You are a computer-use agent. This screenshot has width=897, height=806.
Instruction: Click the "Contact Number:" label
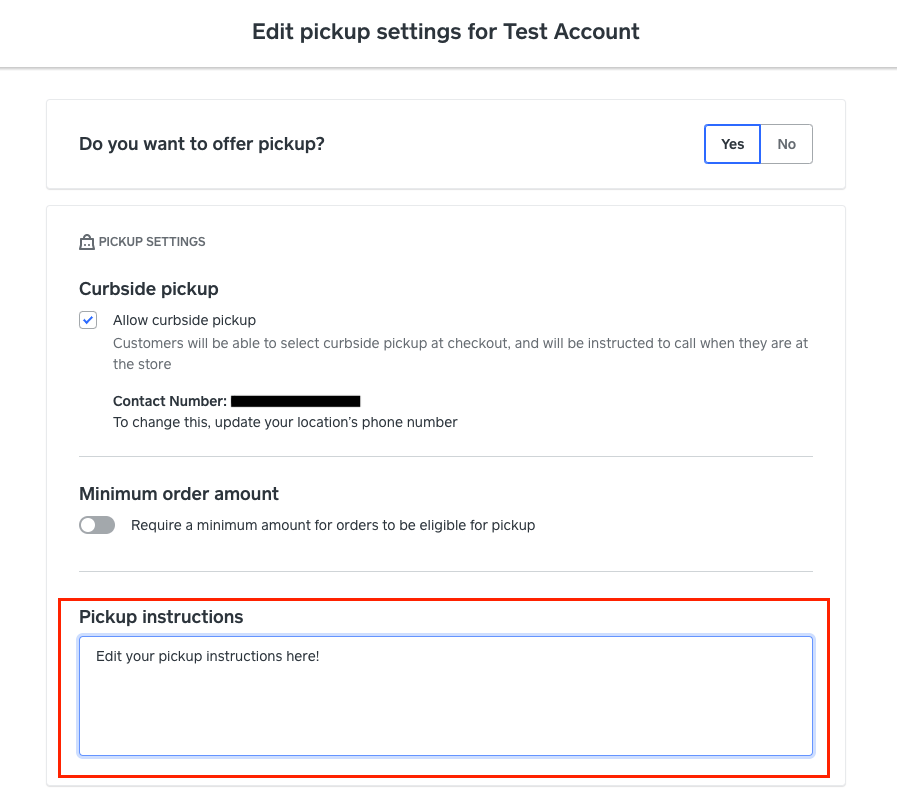[170, 401]
